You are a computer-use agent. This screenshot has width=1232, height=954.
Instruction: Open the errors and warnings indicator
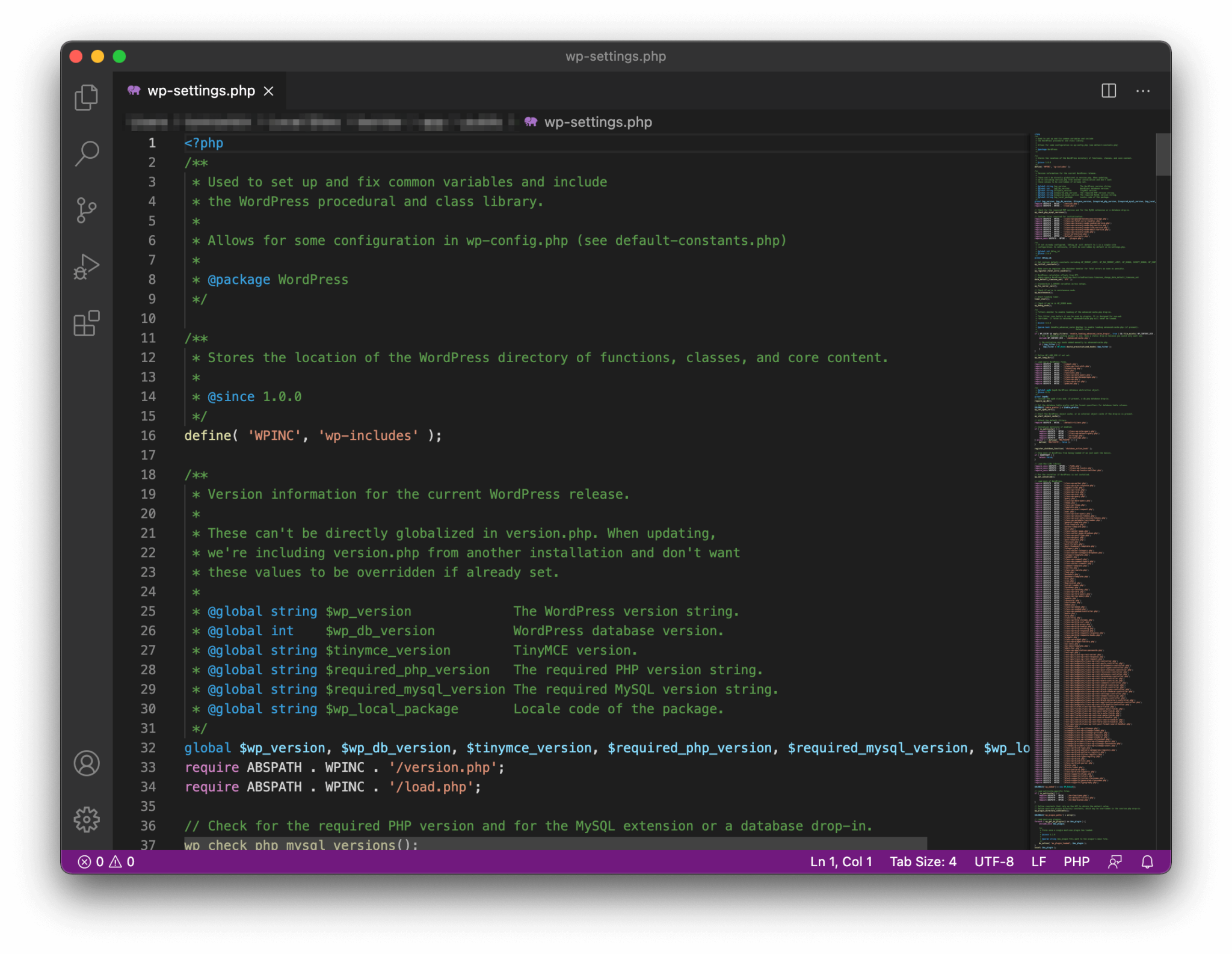[x=107, y=861]
